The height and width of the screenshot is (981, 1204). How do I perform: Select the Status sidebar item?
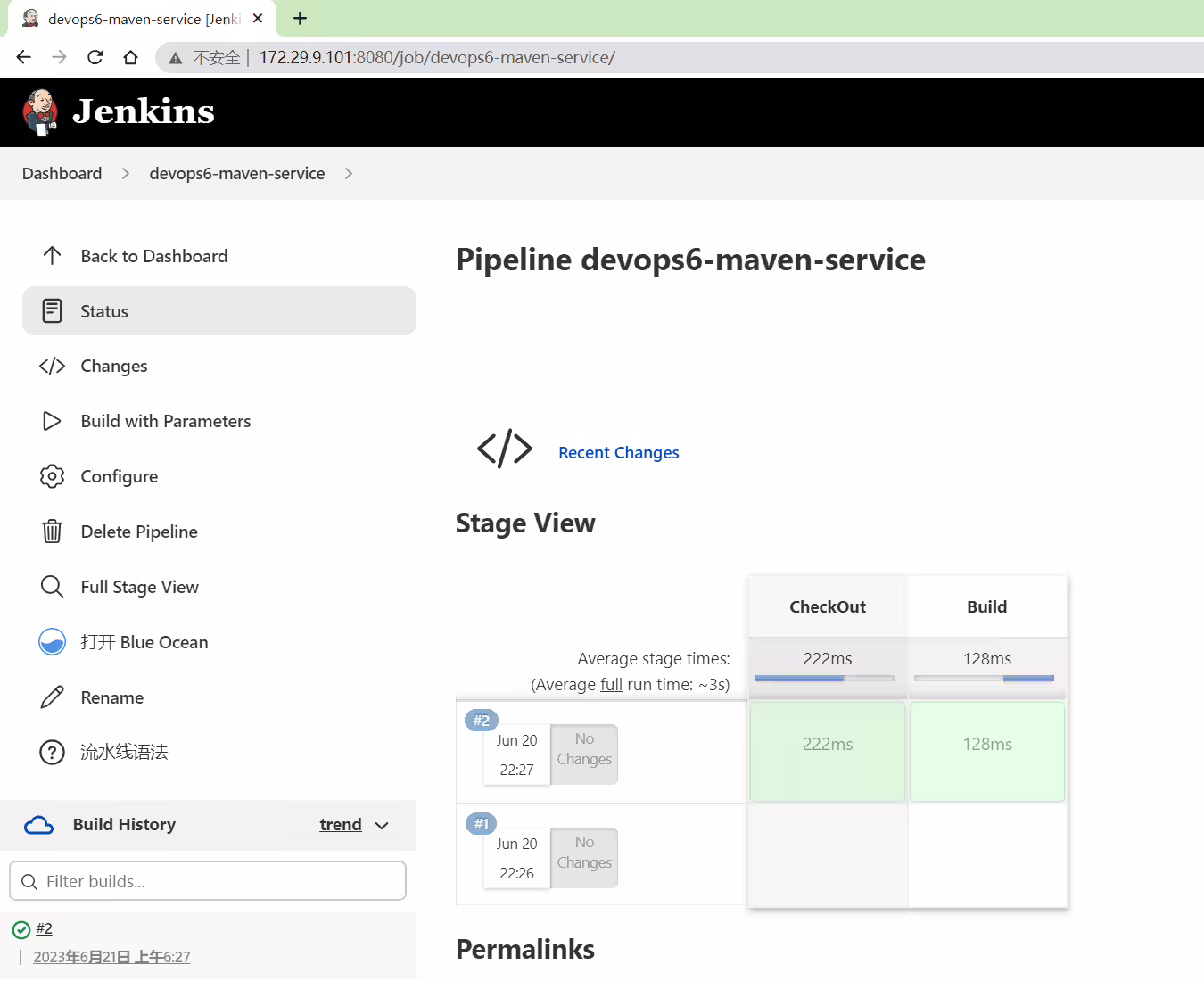pyautogui.click(x=219, y=311)
